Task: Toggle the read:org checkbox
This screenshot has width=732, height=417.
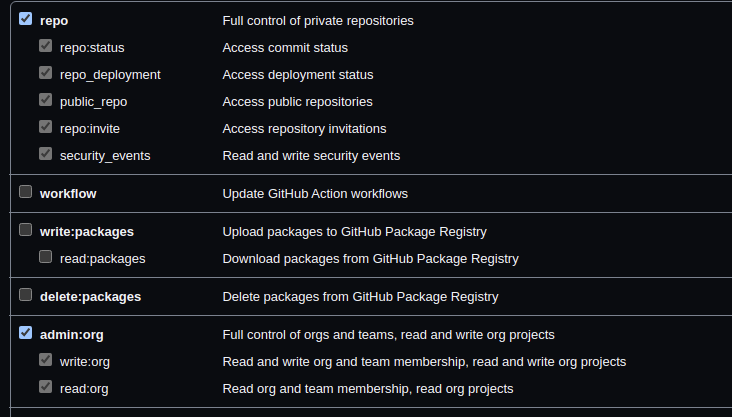Action: click(x=46, y=387)
